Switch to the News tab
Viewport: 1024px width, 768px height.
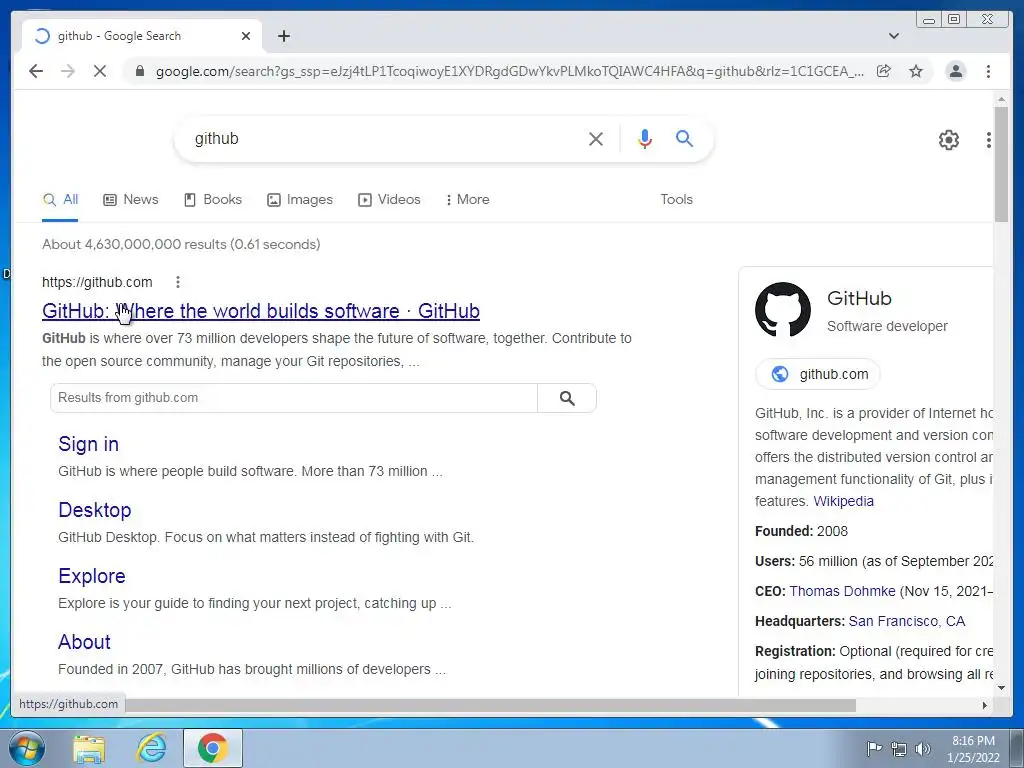(x=131, y=200)
